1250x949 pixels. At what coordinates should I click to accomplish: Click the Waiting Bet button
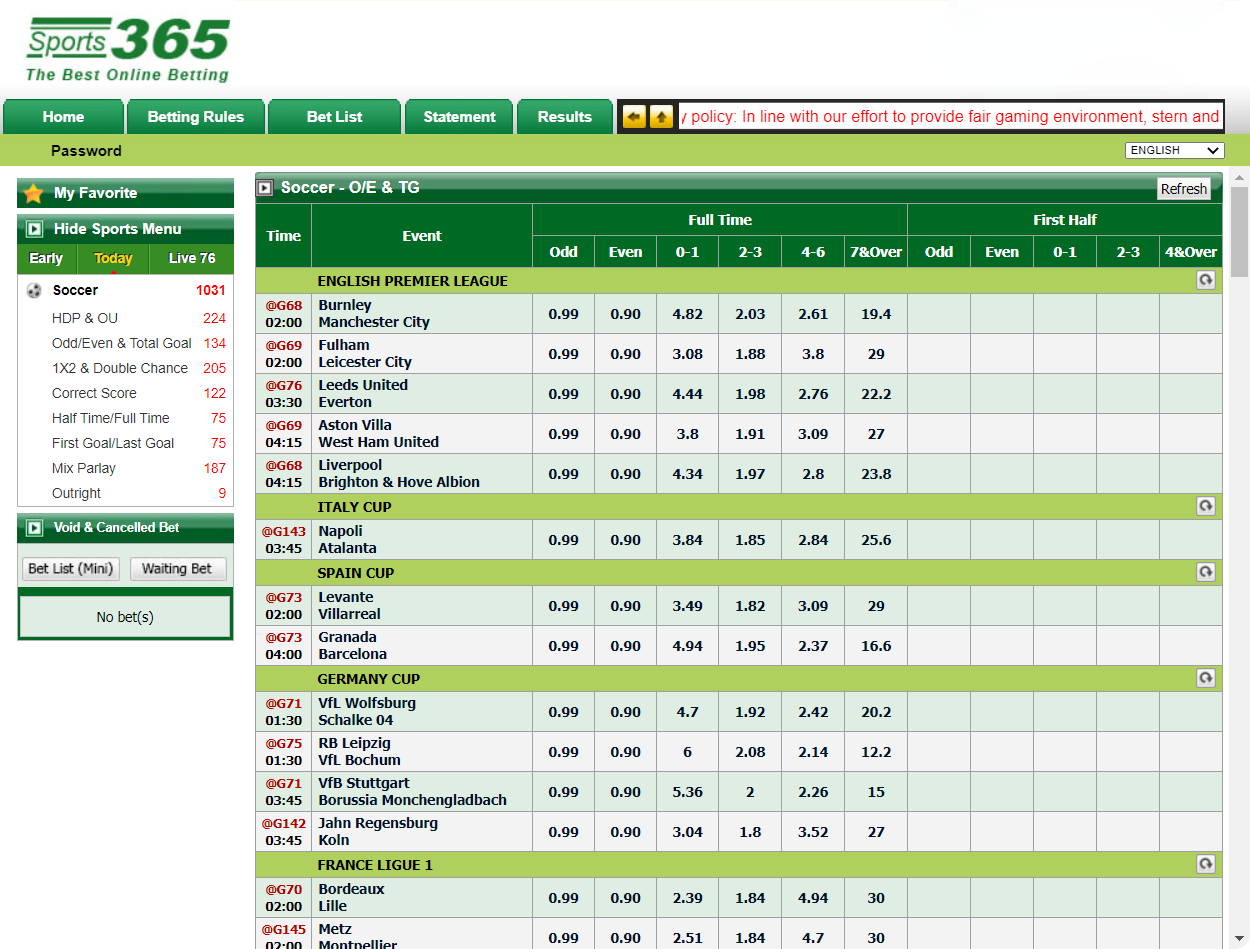(x=177, y=569)
